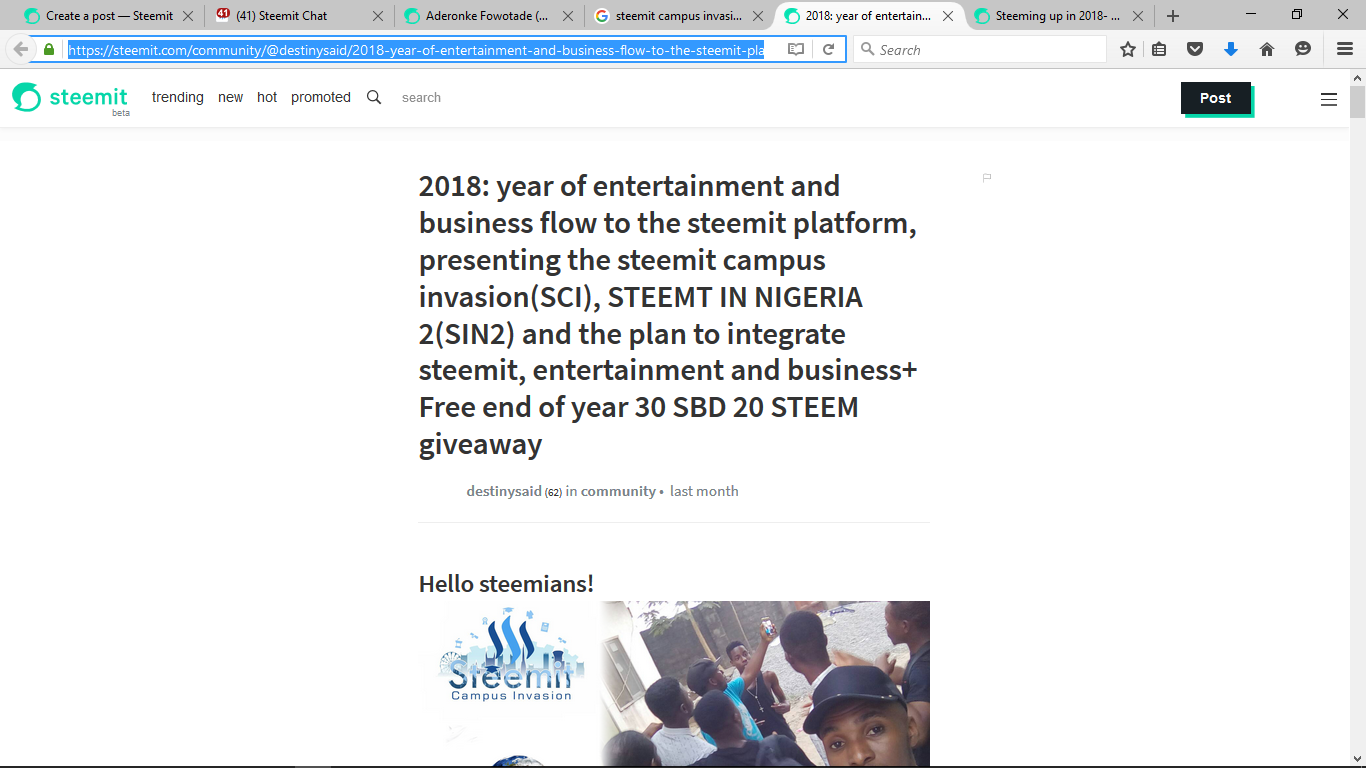Open the new posts link
The width and height of the screenshot is (1366, 768).
click(x=231, y=97)
